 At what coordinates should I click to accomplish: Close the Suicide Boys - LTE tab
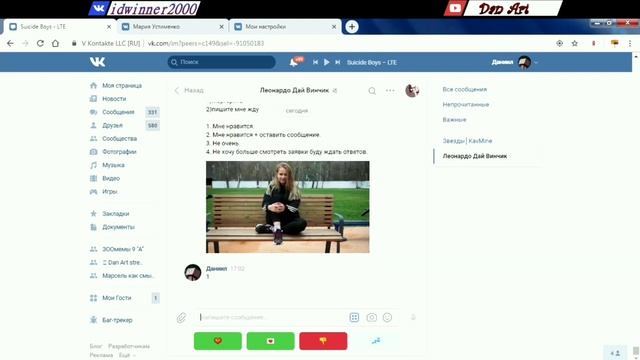pos(109,27)
